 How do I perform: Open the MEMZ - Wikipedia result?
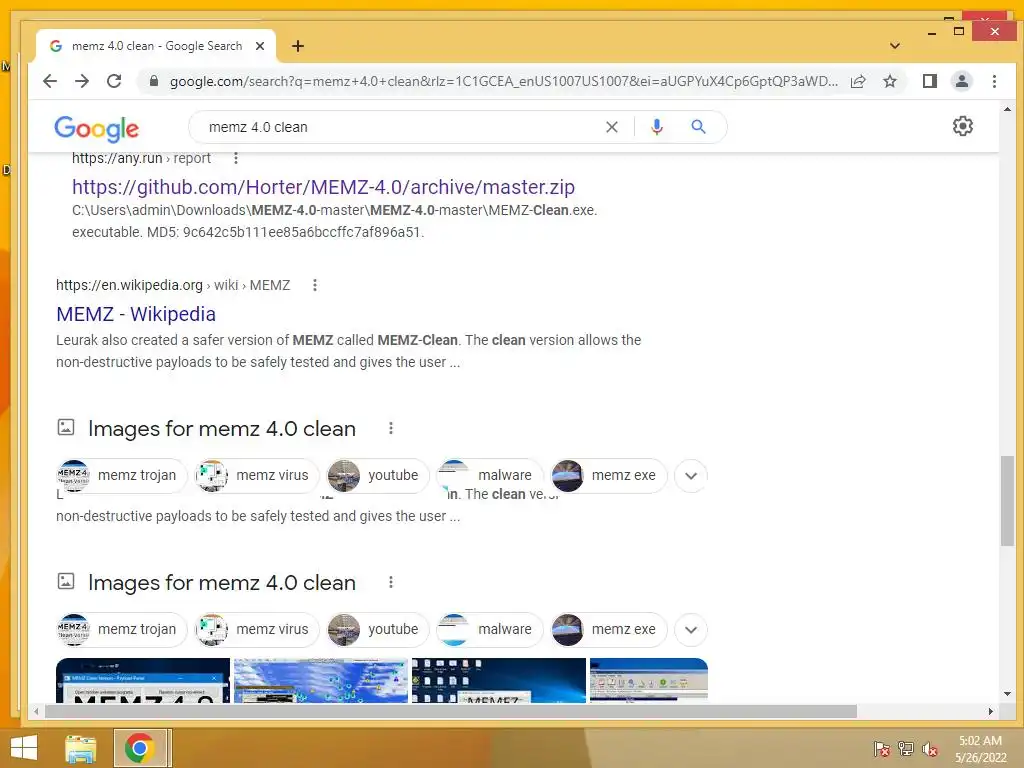click(x=136, y=314)
